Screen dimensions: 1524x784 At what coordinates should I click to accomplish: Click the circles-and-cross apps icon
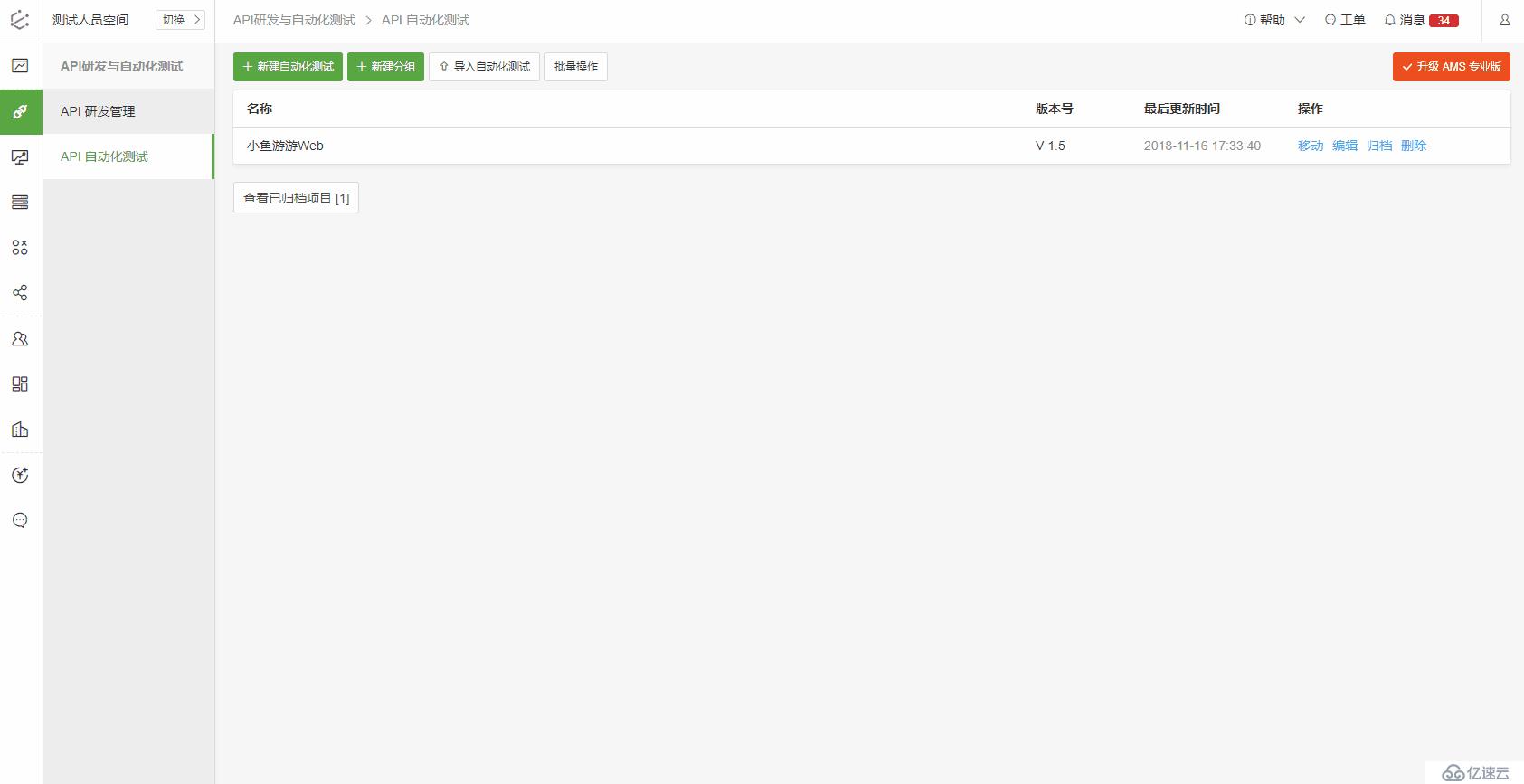(x=20, y=248)
